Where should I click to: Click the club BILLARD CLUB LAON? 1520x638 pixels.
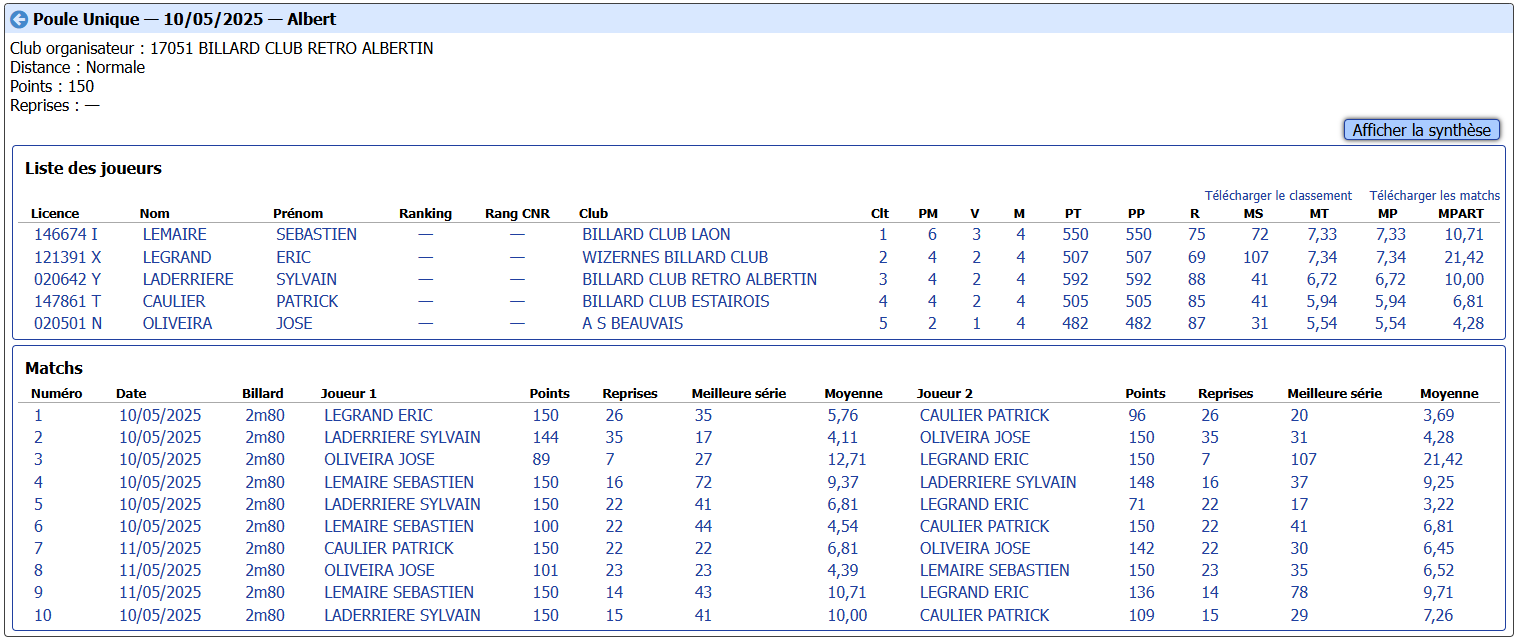pyautogui.click(x=656, y=235)
